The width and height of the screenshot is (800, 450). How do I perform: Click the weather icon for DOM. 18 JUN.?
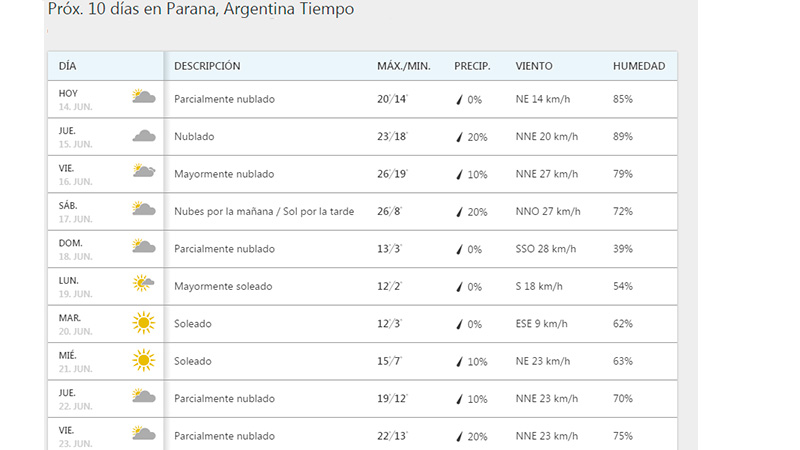pyautogui.click(x=143, y=246)
